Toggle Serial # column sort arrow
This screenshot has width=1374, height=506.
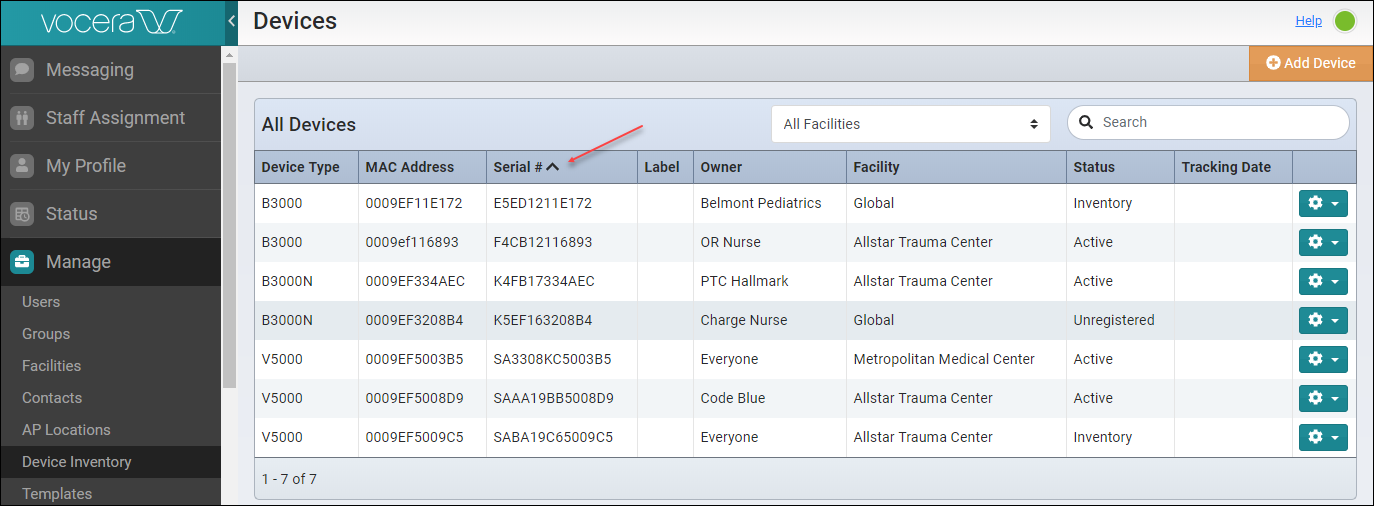click(552, 167)
